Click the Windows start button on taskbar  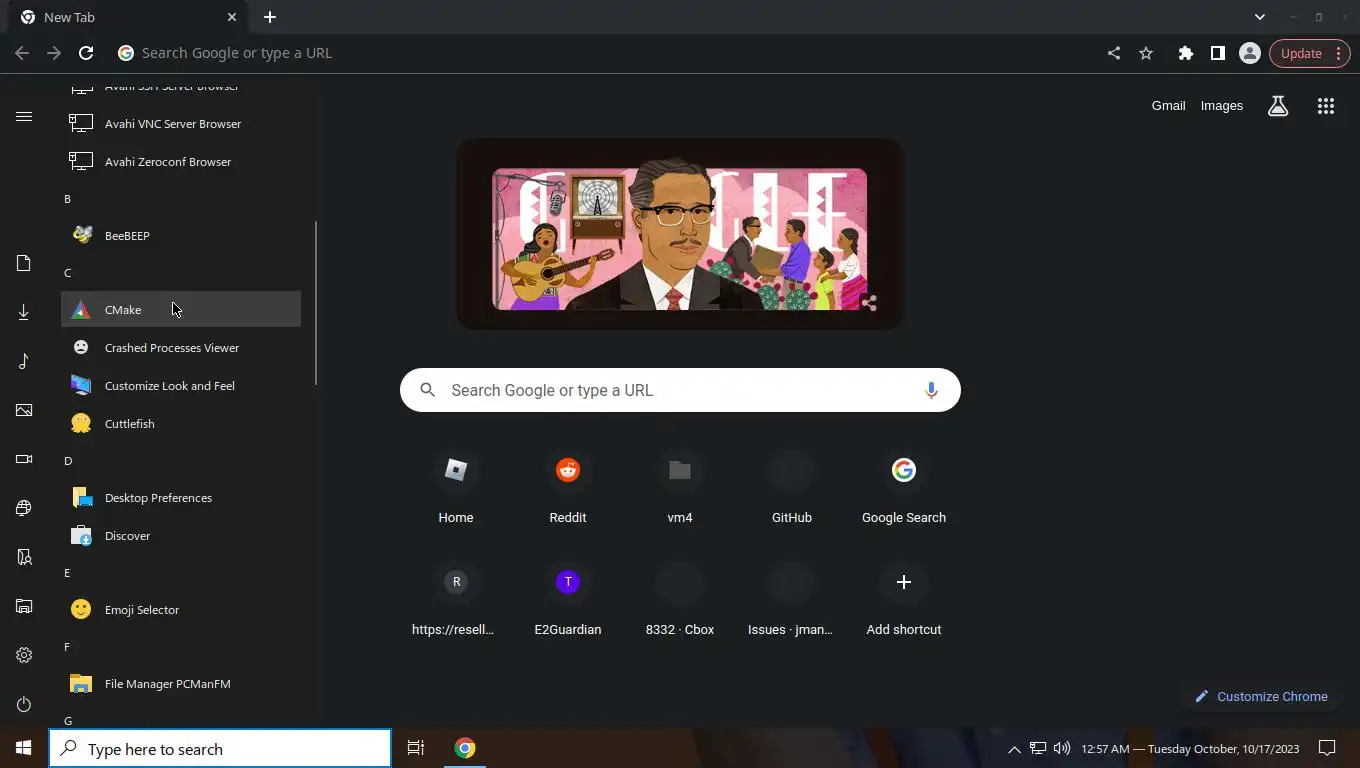tap(24, 748)
